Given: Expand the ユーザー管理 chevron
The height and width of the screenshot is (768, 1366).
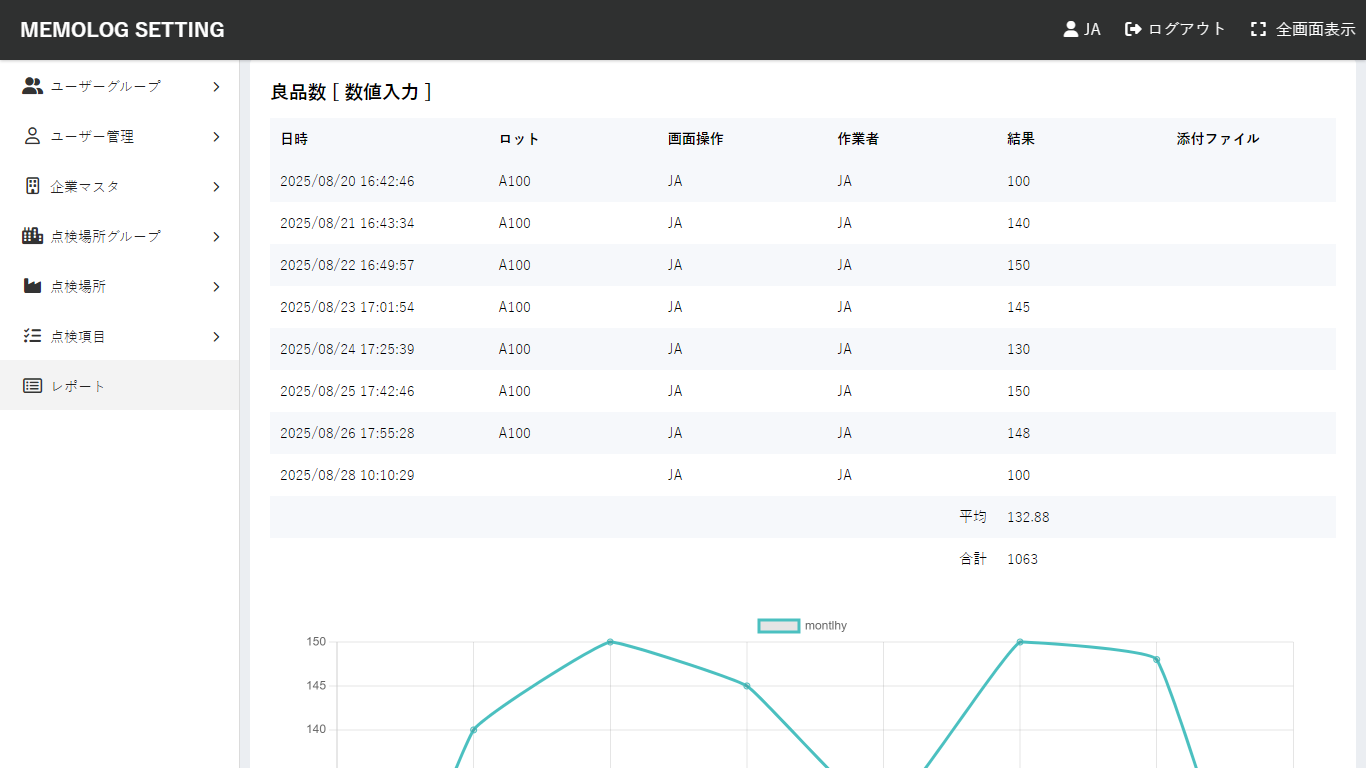Looking at the screenshot, I should point(216,137).
